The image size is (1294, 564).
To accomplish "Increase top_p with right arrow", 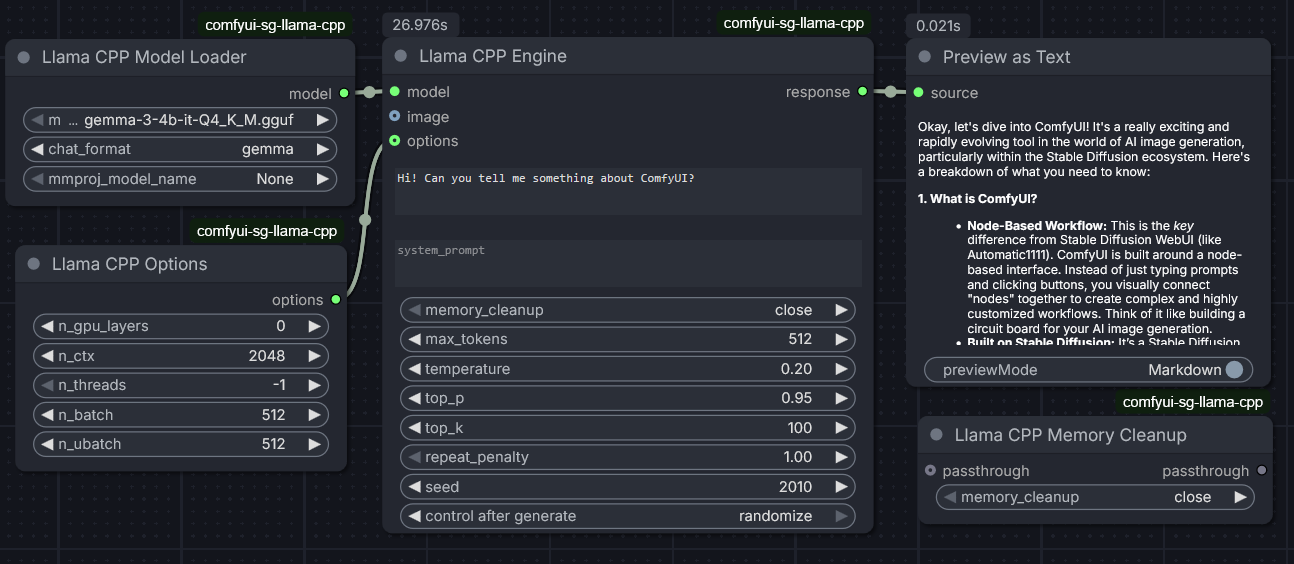I will tap(840, 398).
